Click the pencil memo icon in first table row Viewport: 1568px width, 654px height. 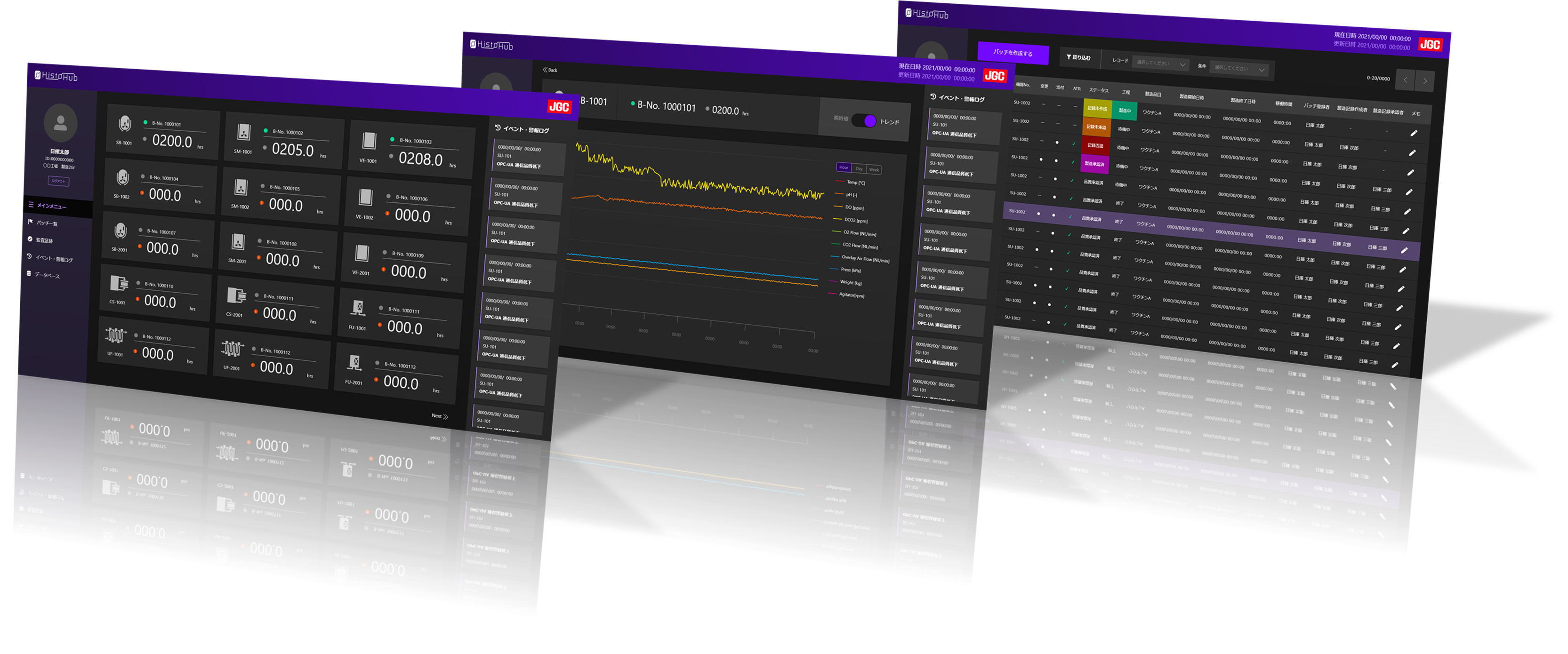(1414, 133)
